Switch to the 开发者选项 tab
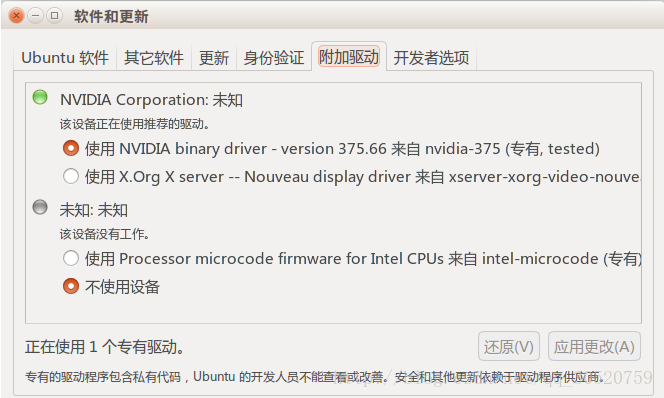 (x=432, y=58)
